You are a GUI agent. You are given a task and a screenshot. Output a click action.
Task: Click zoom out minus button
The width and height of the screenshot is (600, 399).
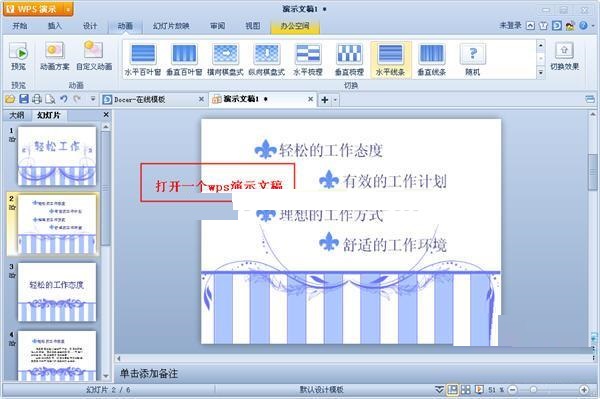tap(512, 390)
